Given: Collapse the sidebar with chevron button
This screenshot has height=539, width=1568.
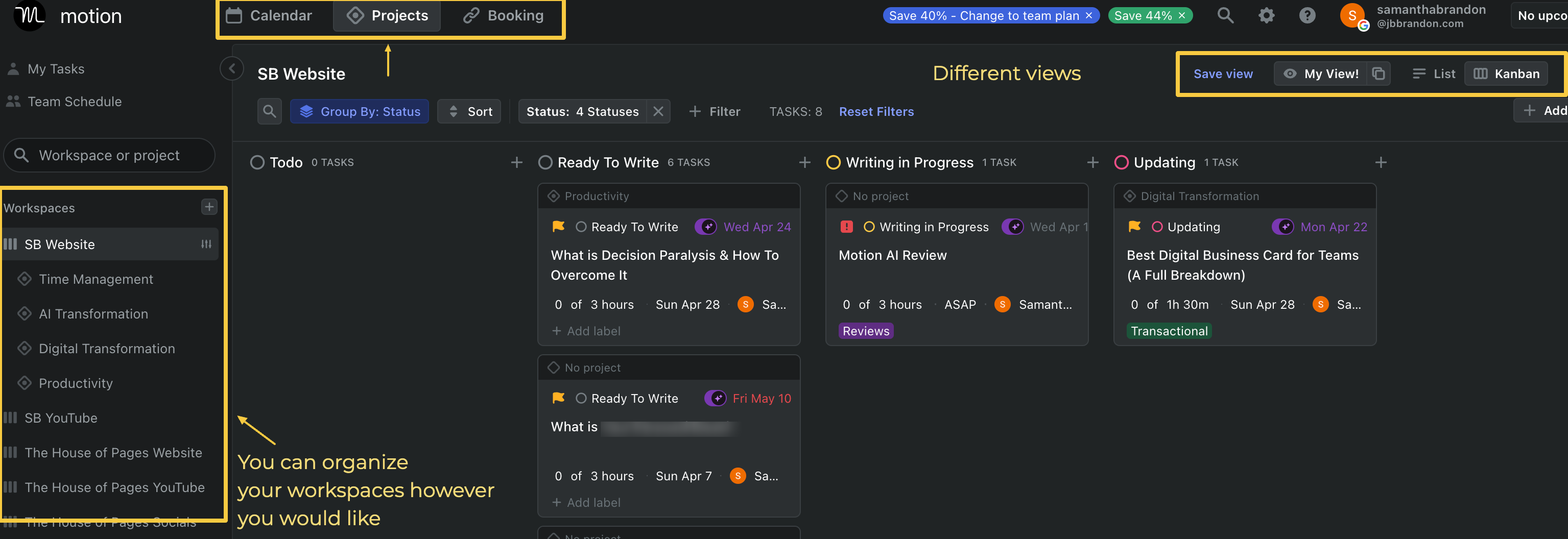Looking at the screenshot, I should click(231, 69).
